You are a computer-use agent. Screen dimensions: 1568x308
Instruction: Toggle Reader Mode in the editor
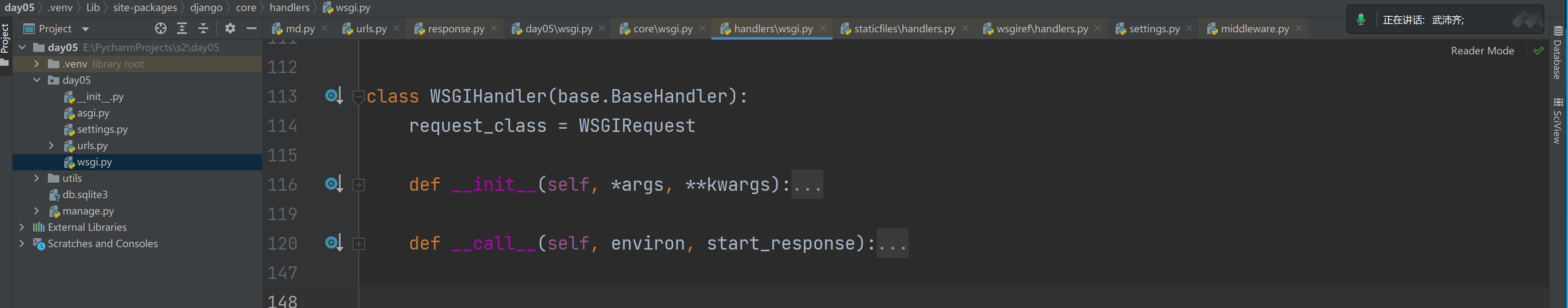coord(1482,51)
